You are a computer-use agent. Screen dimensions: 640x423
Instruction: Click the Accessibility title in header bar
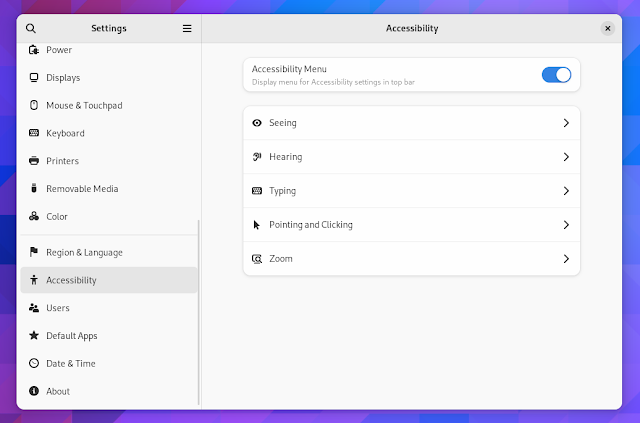click(x=412, y=28)
